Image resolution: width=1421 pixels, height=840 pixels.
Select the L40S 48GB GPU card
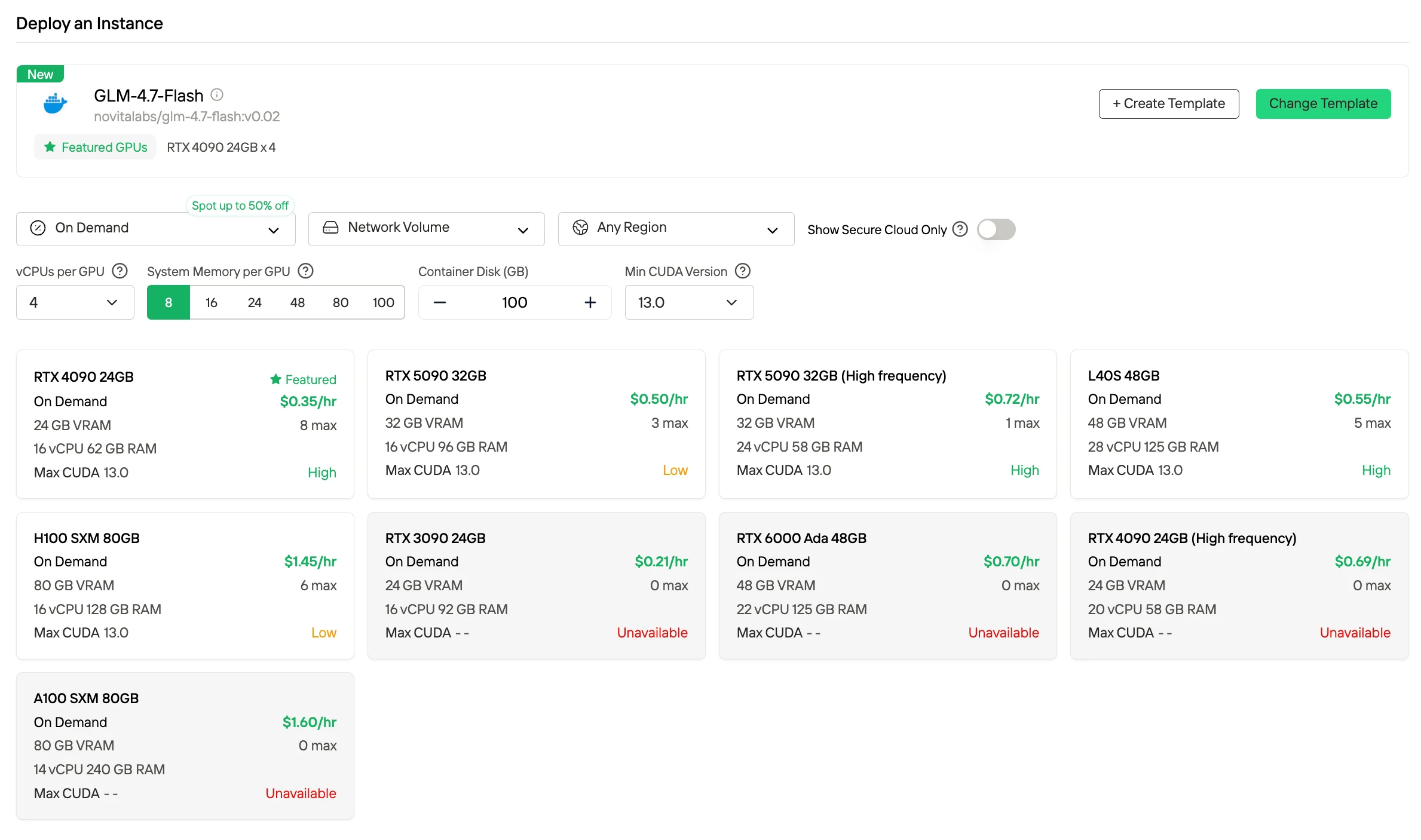point(1239,424)
